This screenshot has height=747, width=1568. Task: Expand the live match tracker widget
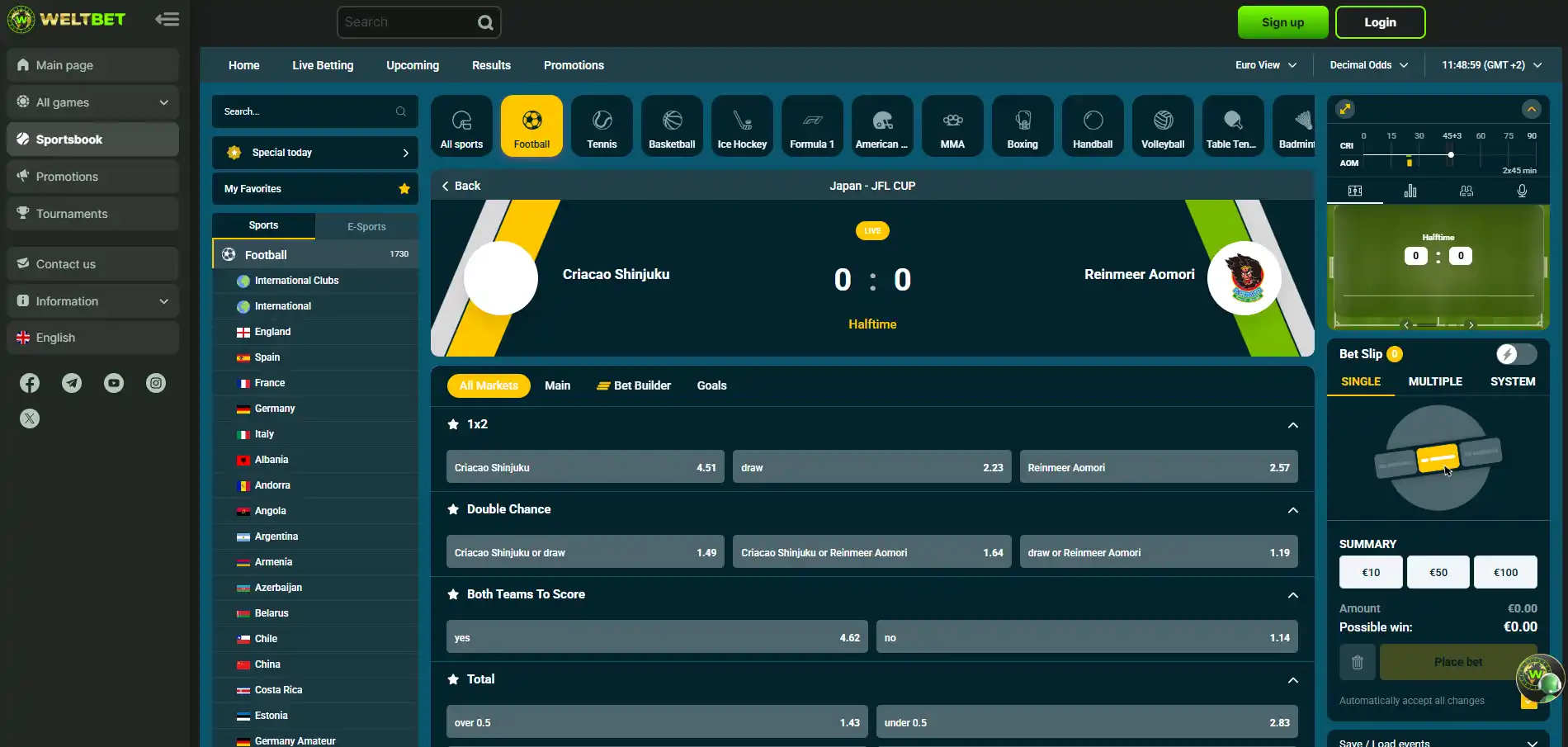1345,109
